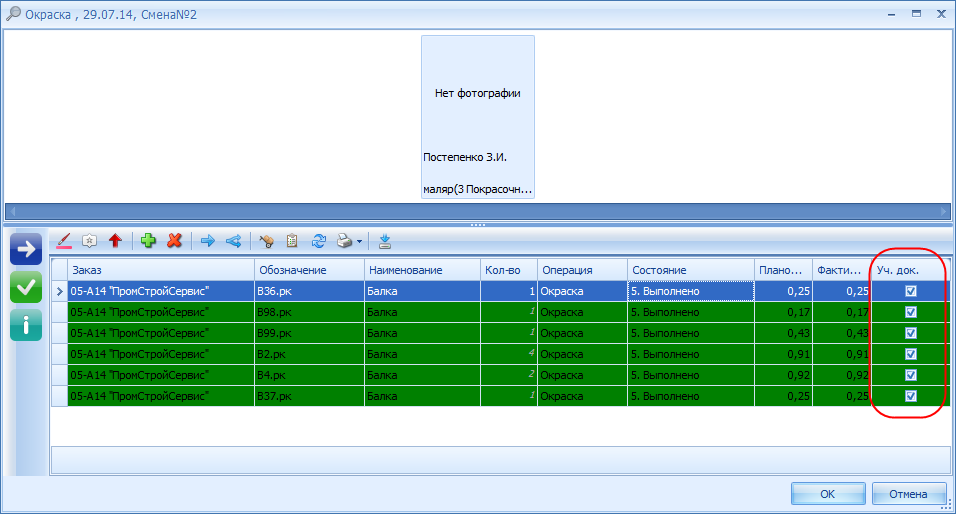Click the red X delete icon
The width and height of the screenshot is (956, 514).
click(174, 241)
